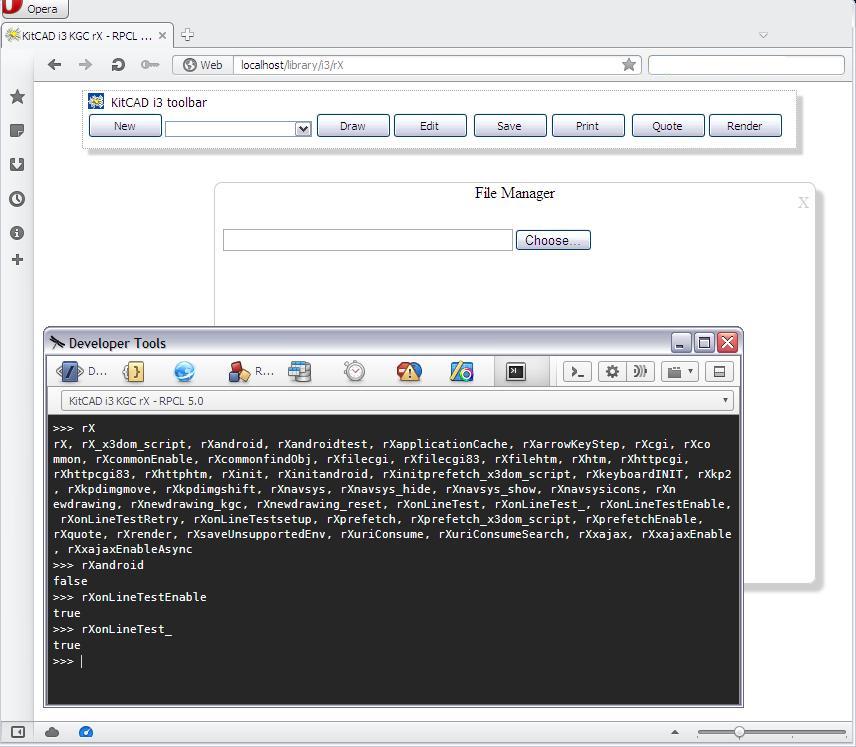Open the password manager key icon
The image size is (856, 747).
click(x=150, y=65)
